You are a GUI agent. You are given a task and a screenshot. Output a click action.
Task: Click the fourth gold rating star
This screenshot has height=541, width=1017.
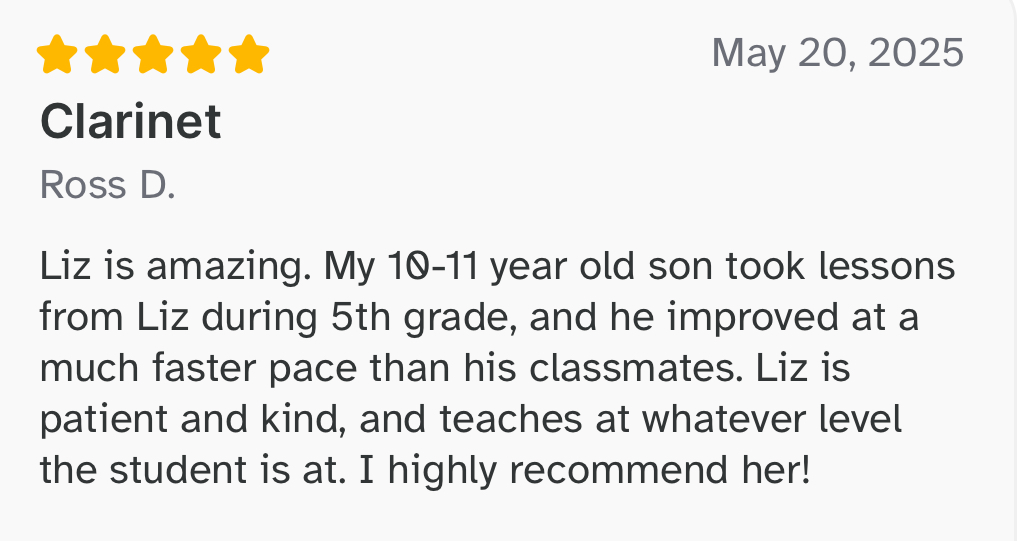[x=201, y=54]
